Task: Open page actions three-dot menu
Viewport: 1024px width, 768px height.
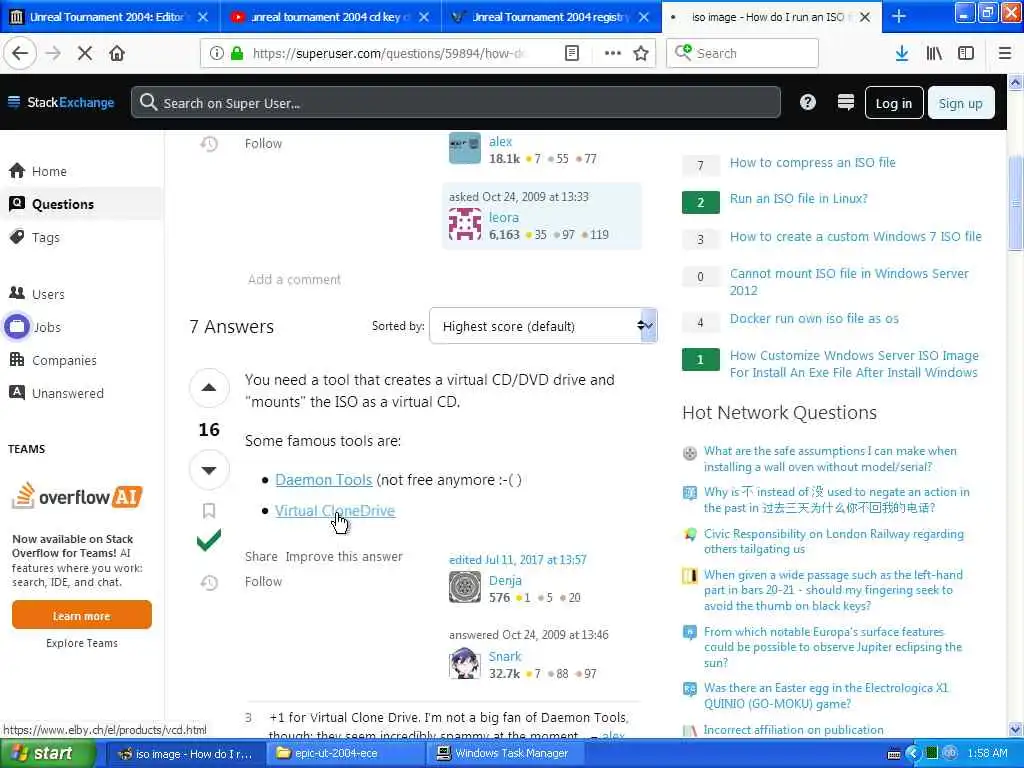Action: [612, 53]
